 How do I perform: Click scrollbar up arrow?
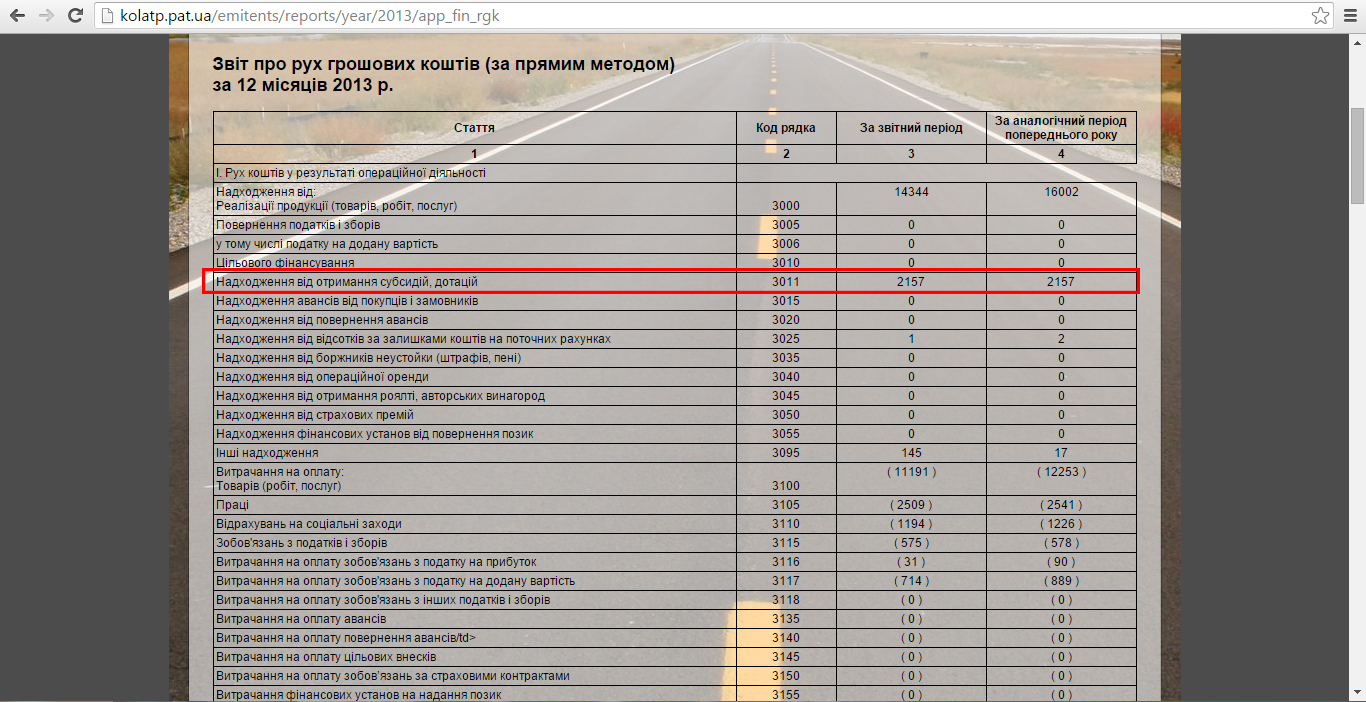[x=1357, y=41]
